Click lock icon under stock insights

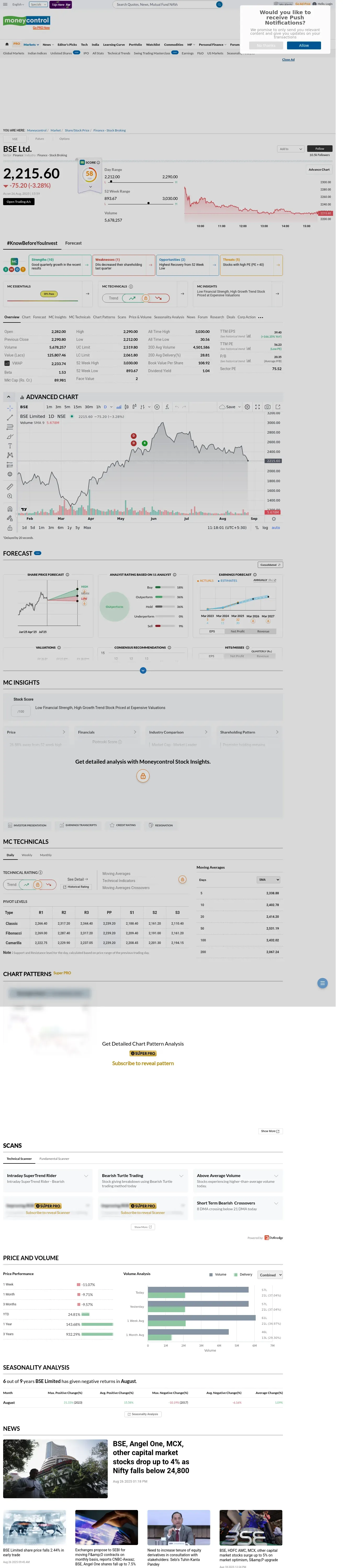pyautogui.click(x=143, y=776)
